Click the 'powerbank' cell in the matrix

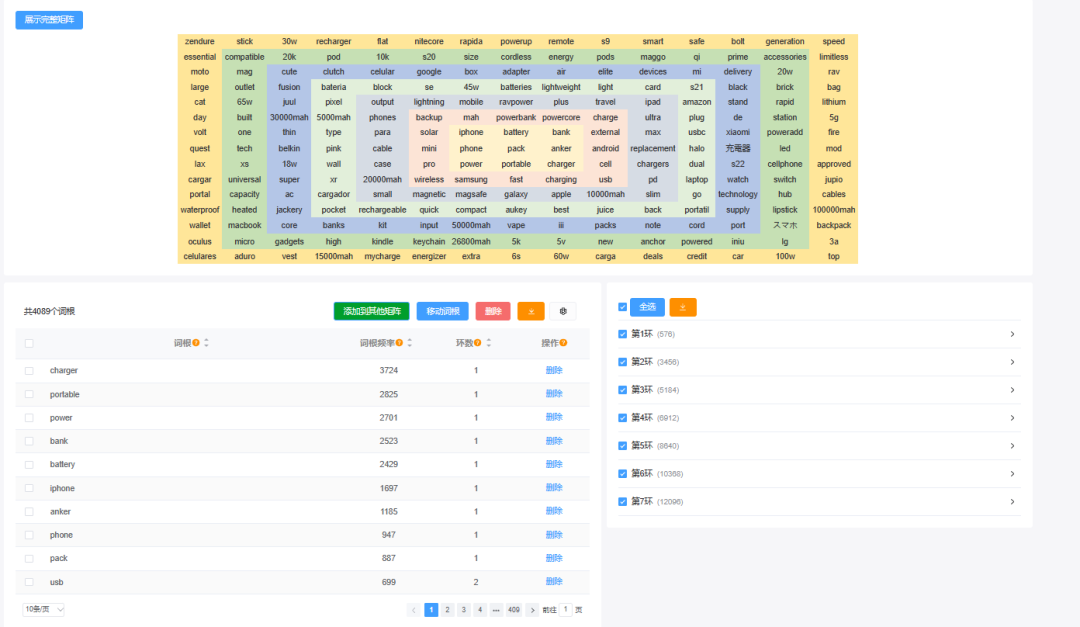(516, 117)
